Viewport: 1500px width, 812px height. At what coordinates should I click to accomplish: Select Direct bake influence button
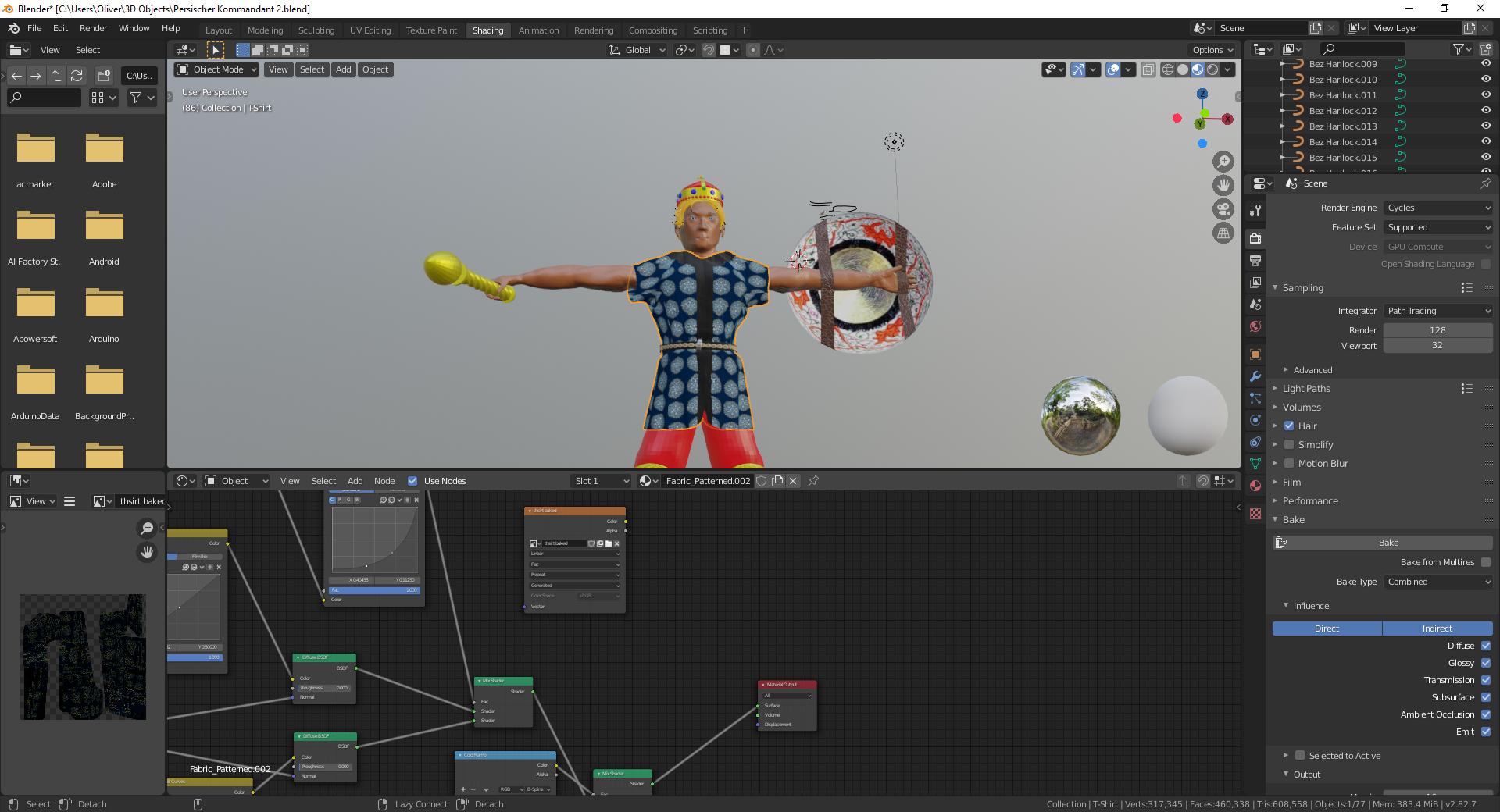coord(1327,629)
